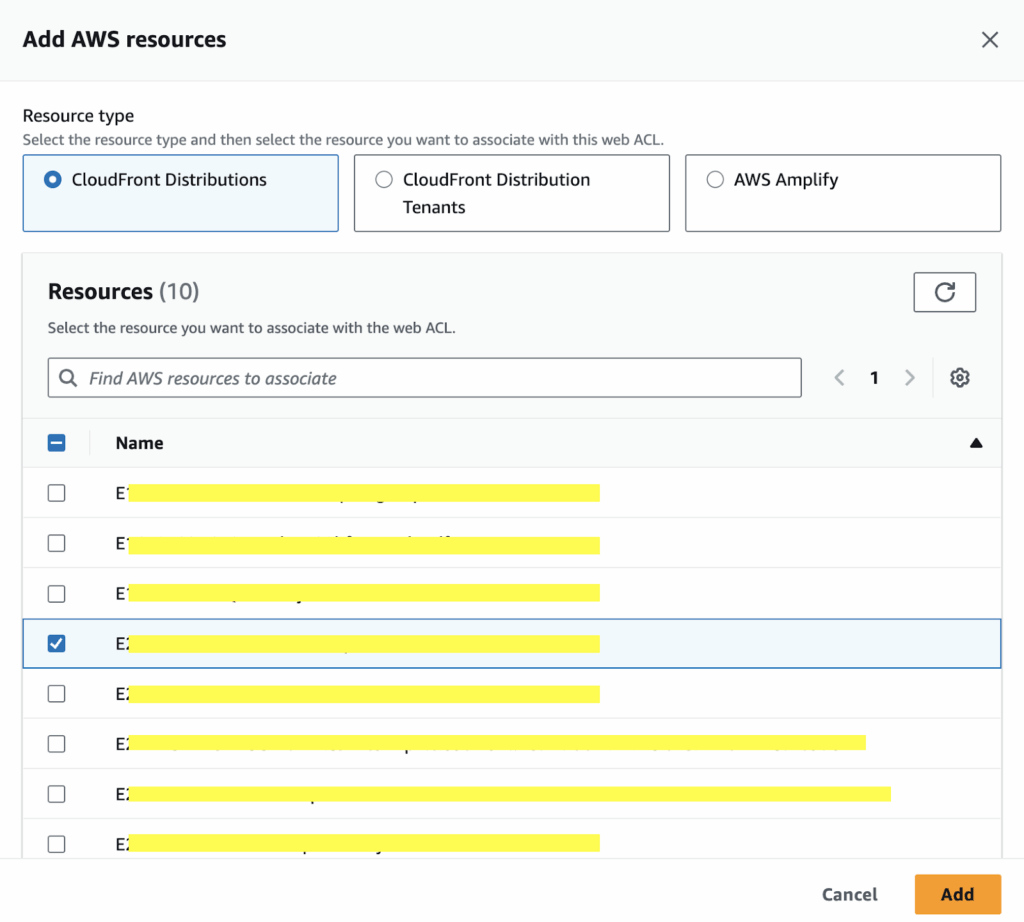The width and height of the screenshot is (1024, 922).
Task: Focus the Find AWS resources search field
Action: click(x=424, y=377)
